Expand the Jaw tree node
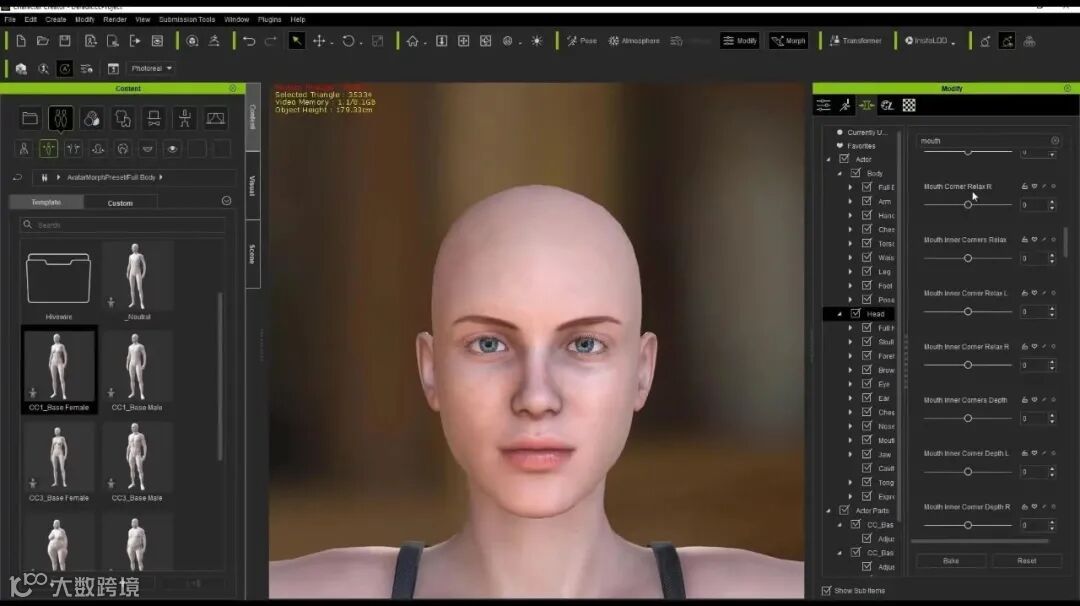Image resolution: width=1080 pixels, height=606 pixels. (x=851, y=454)
